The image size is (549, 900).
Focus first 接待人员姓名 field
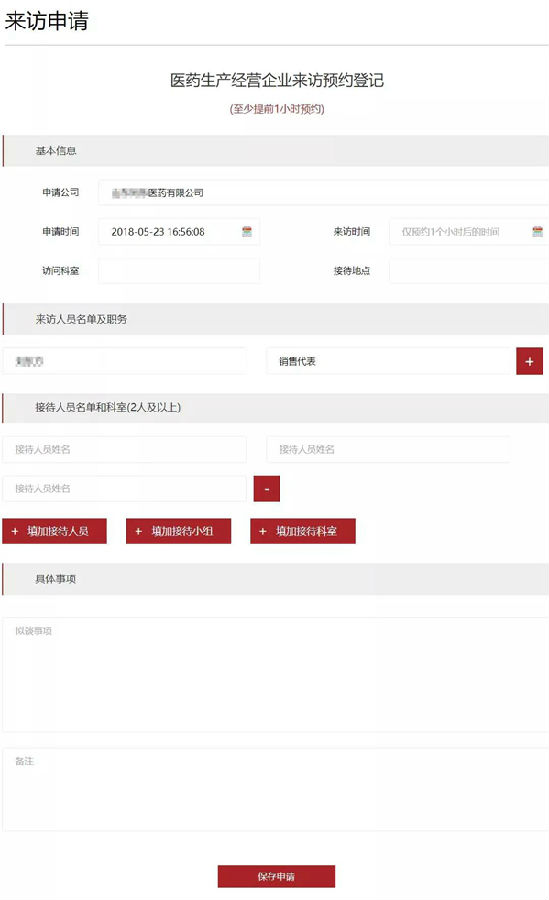pyautogui.click(x=125, y=449)
